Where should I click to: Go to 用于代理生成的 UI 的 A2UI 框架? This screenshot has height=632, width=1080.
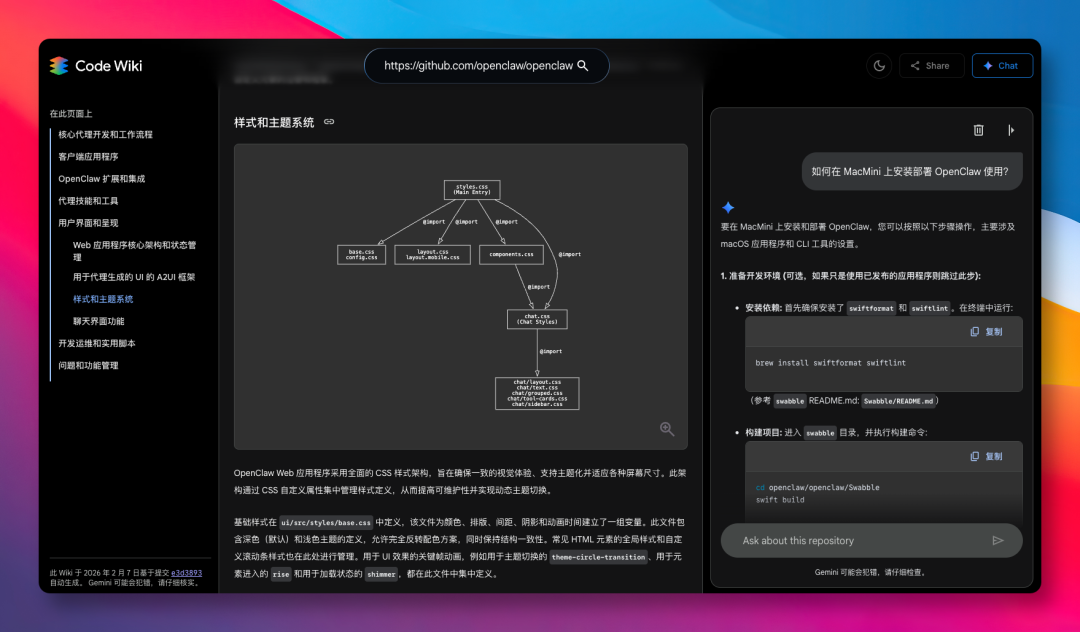[x=134, y=277]
